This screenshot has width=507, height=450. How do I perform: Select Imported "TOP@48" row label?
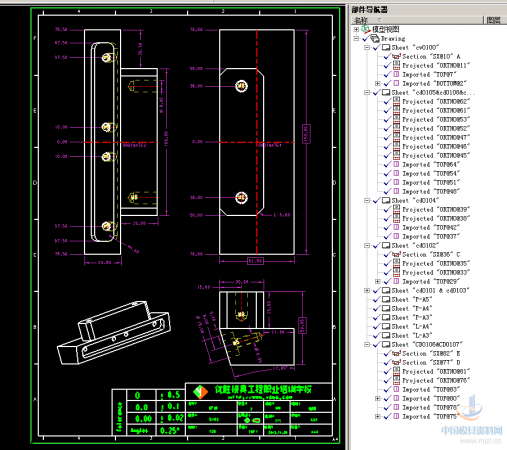pos(431,191)
